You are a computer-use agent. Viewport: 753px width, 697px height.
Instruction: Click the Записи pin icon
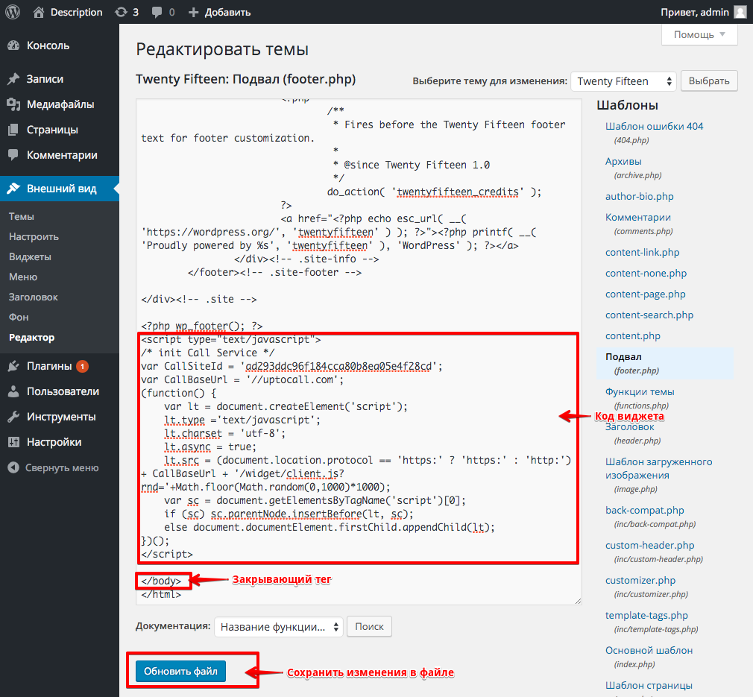pyautogui.click(x=13, y=79)
